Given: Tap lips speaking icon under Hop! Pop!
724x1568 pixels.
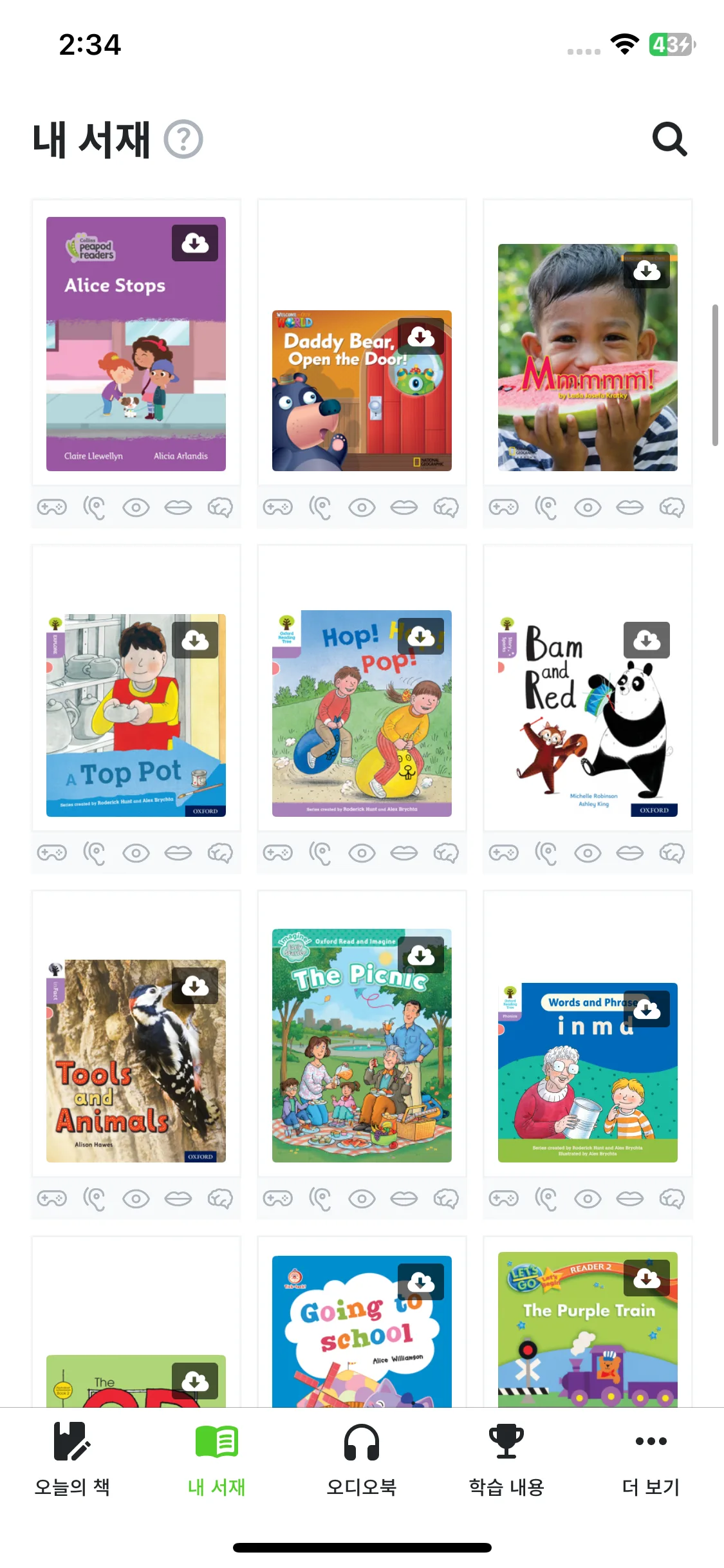Looking at the screenshot, I should point(404,853).
